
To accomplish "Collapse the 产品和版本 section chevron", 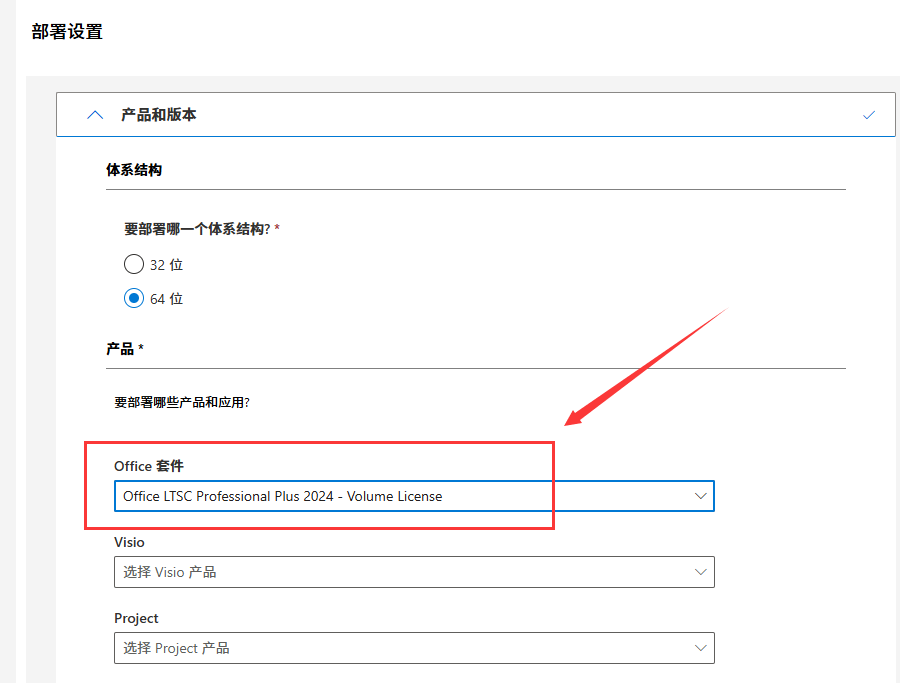I will pos(95,115).
